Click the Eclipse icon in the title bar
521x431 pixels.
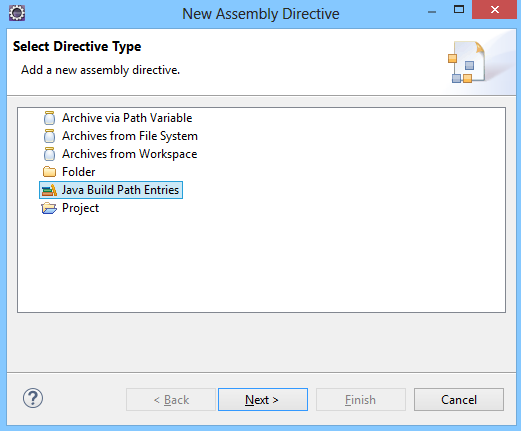(17, 13)
